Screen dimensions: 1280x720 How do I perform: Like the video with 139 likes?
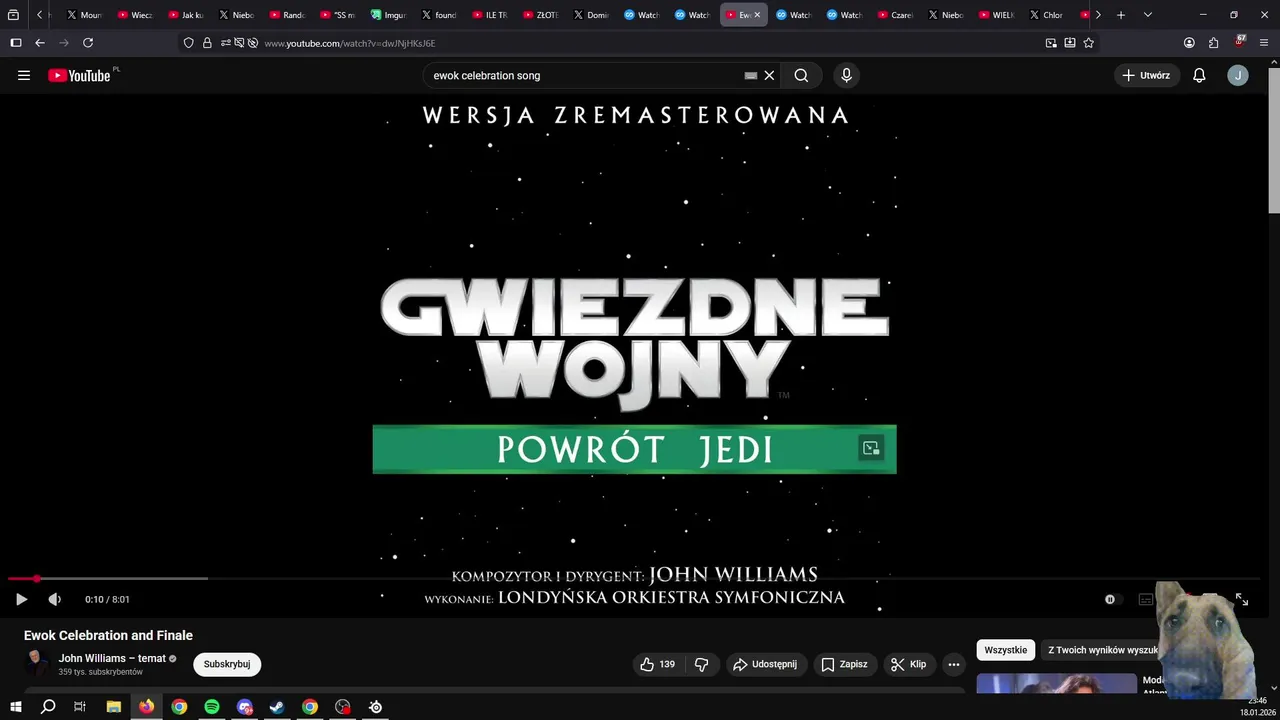(x=658, y=664)
